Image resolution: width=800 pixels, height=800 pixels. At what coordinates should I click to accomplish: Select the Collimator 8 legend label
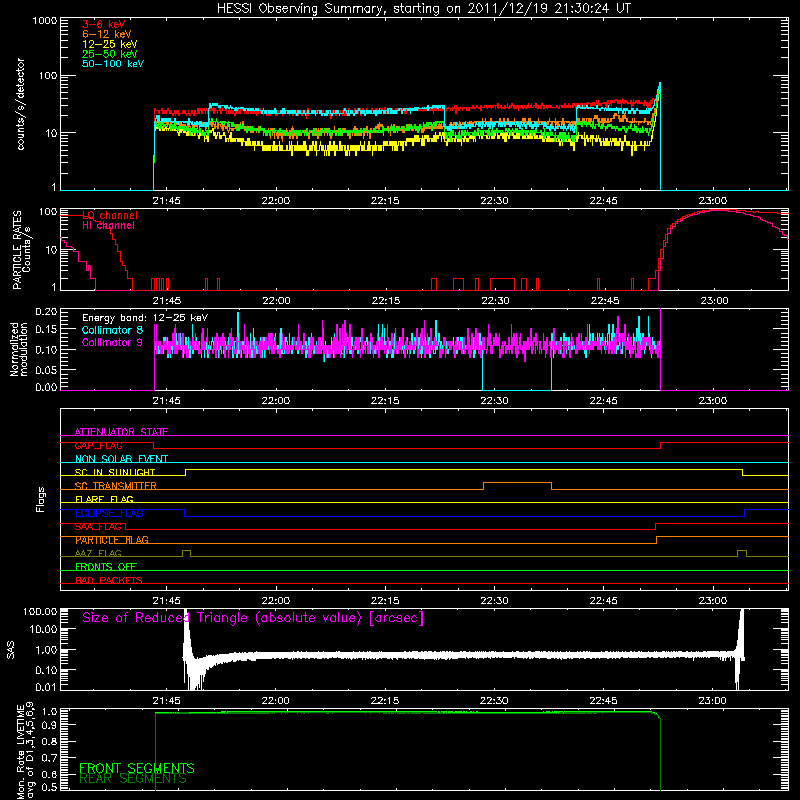(112, 330)
